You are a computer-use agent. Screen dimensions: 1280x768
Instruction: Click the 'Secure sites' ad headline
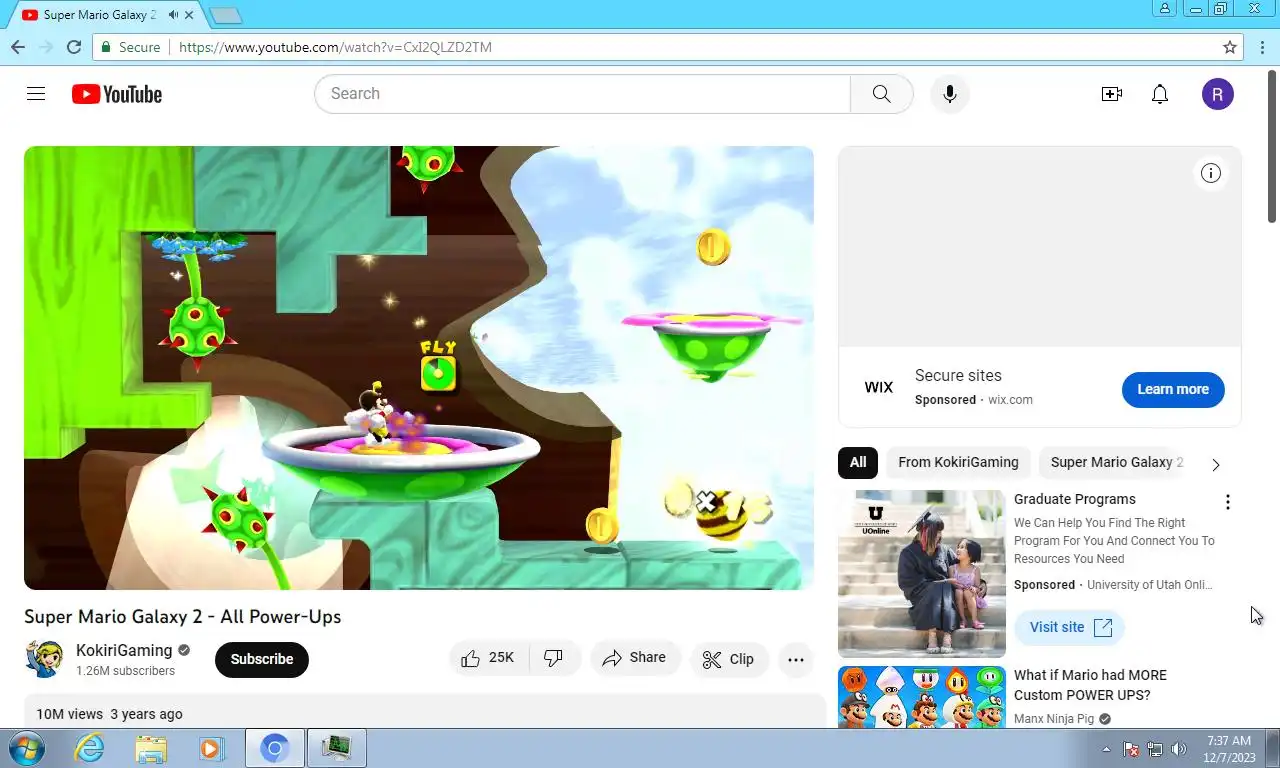point(958,375)
